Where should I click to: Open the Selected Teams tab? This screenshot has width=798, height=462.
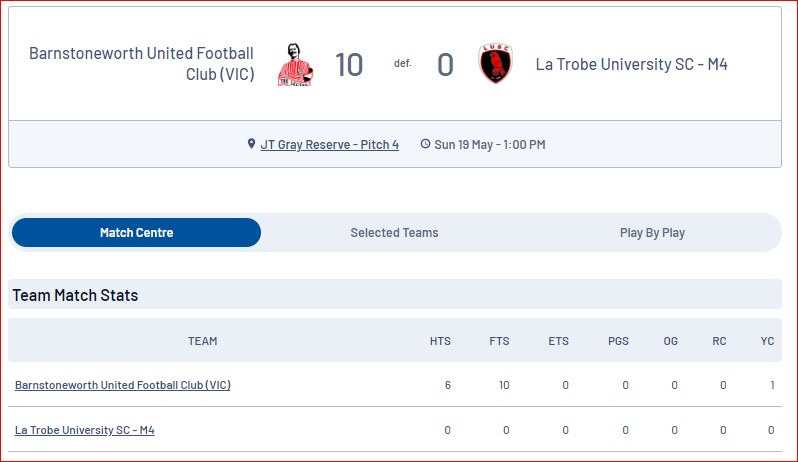tap(394, 233)
